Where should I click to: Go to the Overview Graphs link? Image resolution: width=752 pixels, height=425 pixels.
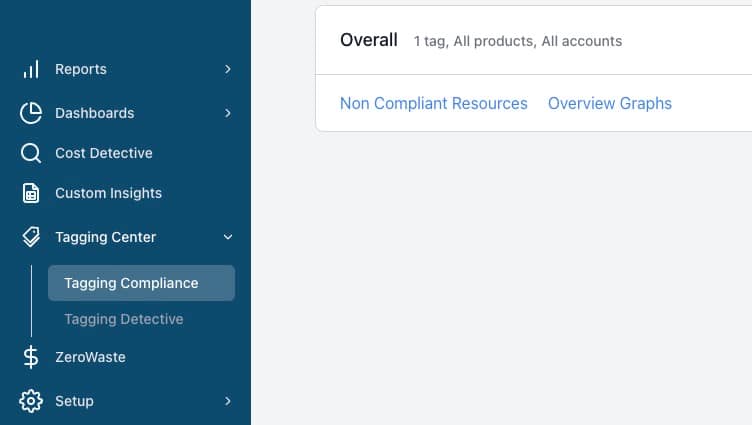click(x=610, y=104)
